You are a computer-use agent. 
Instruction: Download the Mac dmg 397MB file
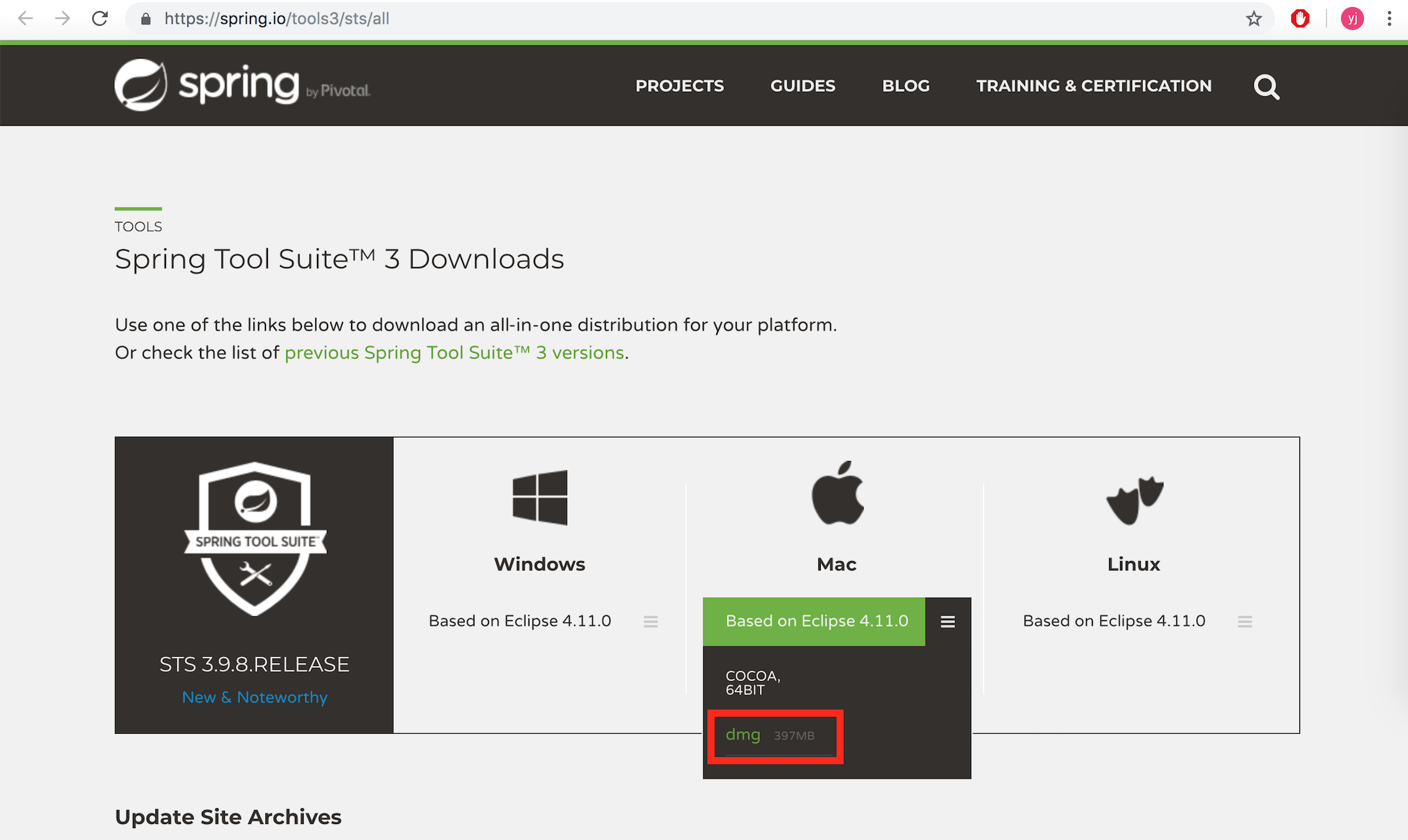tap(743, 735)
